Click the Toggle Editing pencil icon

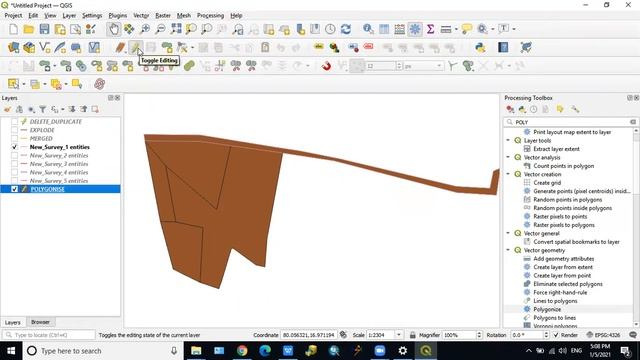(135, 47)
